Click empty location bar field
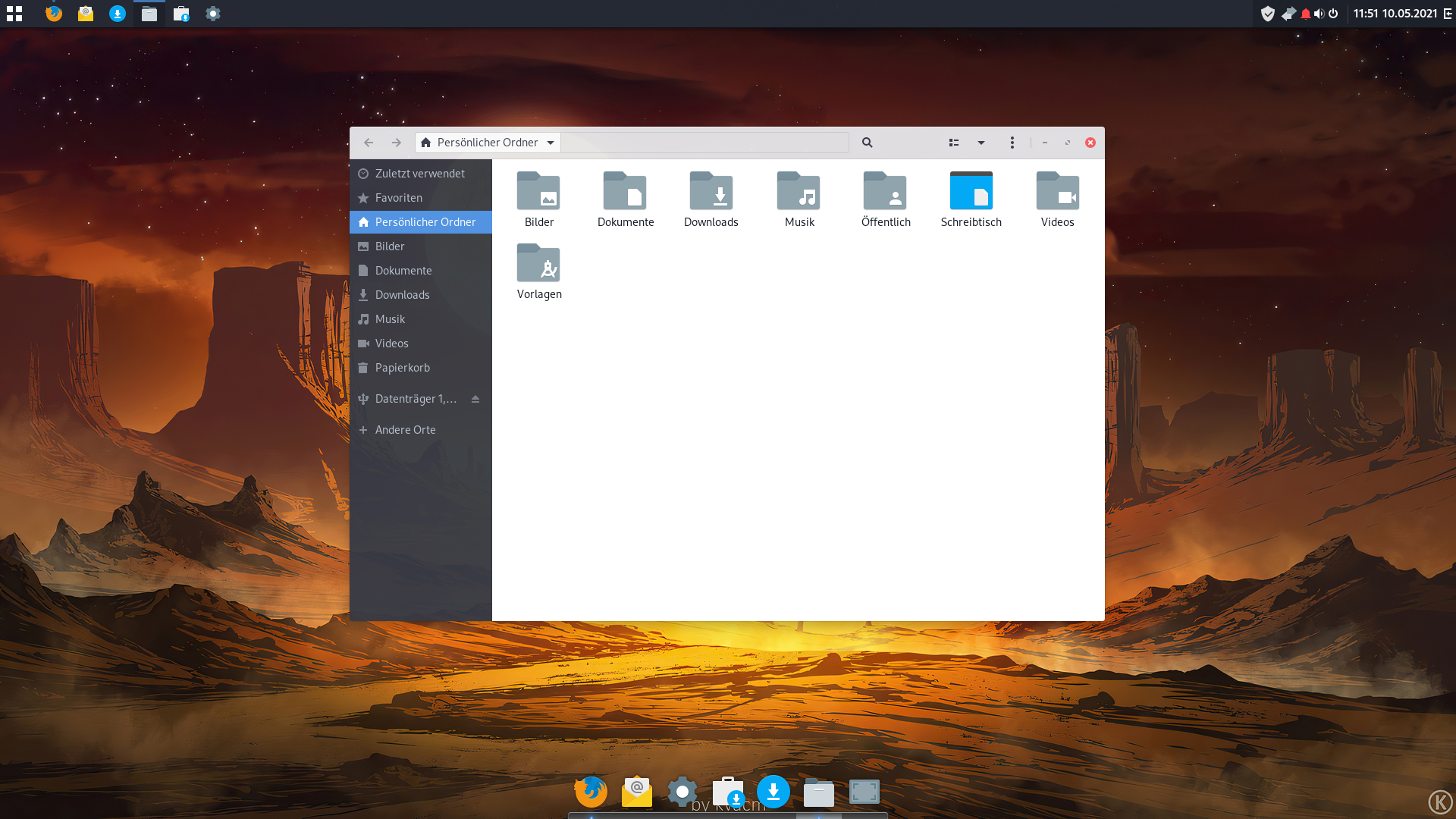The image size is (1456, 819). 704,143
